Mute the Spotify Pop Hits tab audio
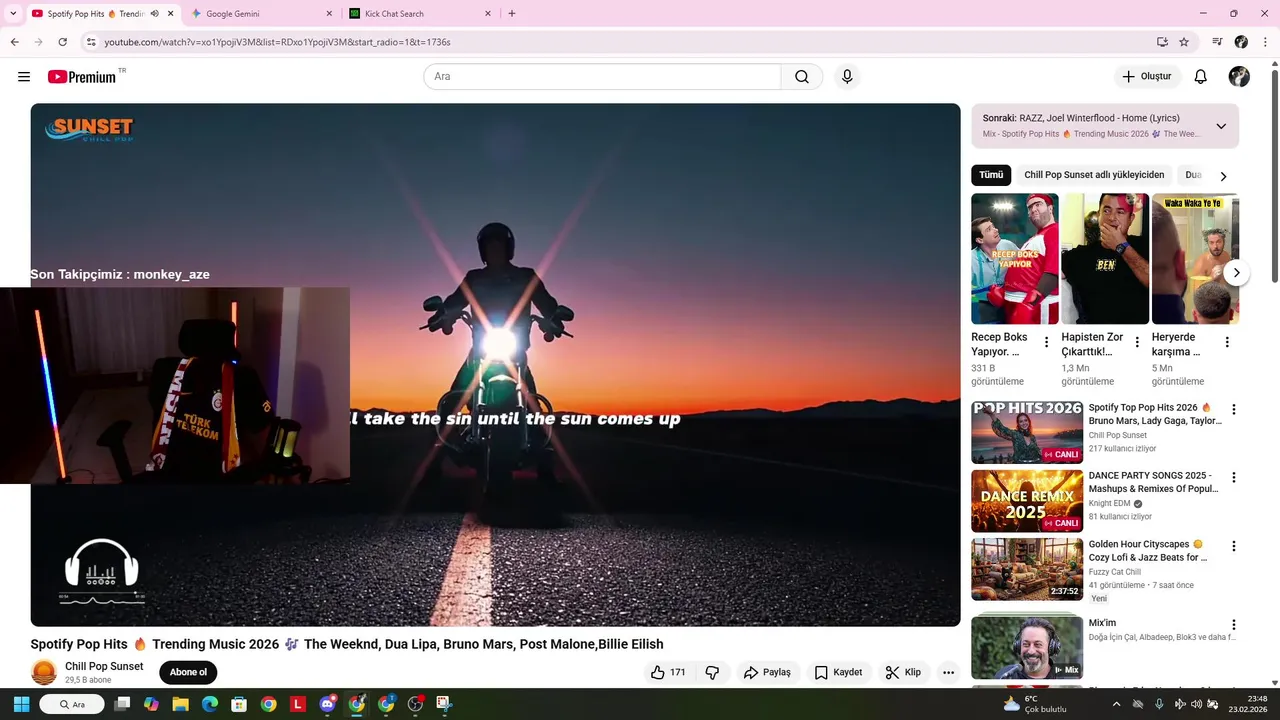 point(154,14)
